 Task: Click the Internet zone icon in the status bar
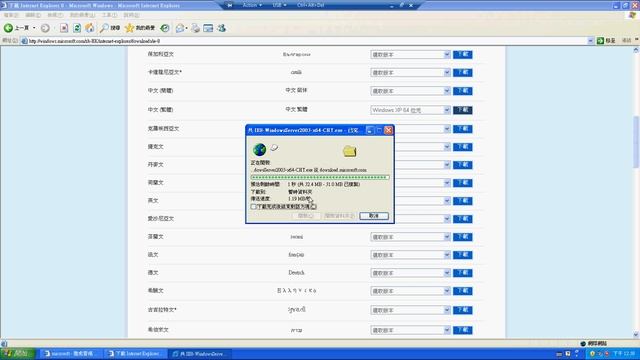[x=583, y=344]
